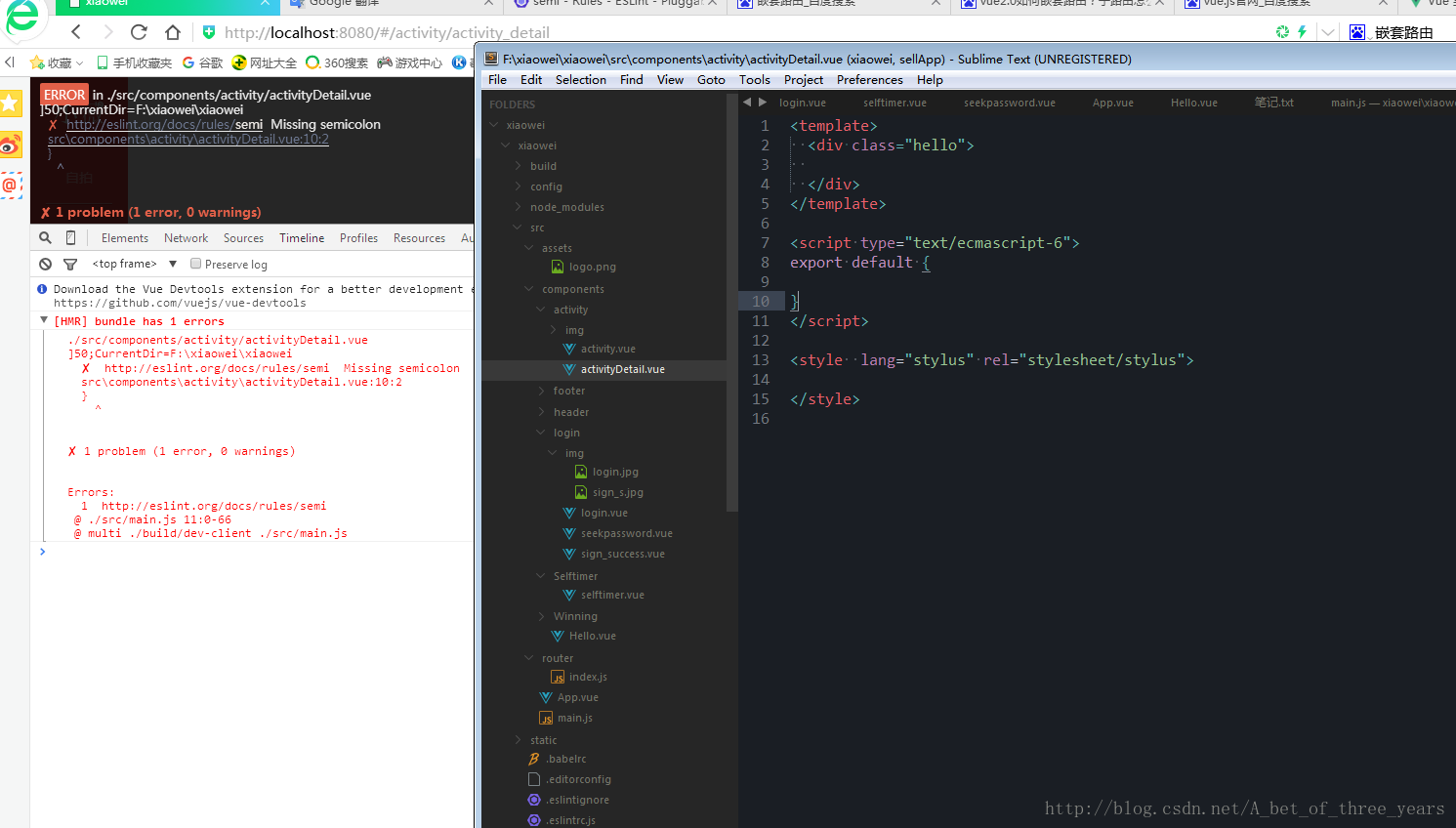Open main.js in the sidebar tree

click(574, 718)
